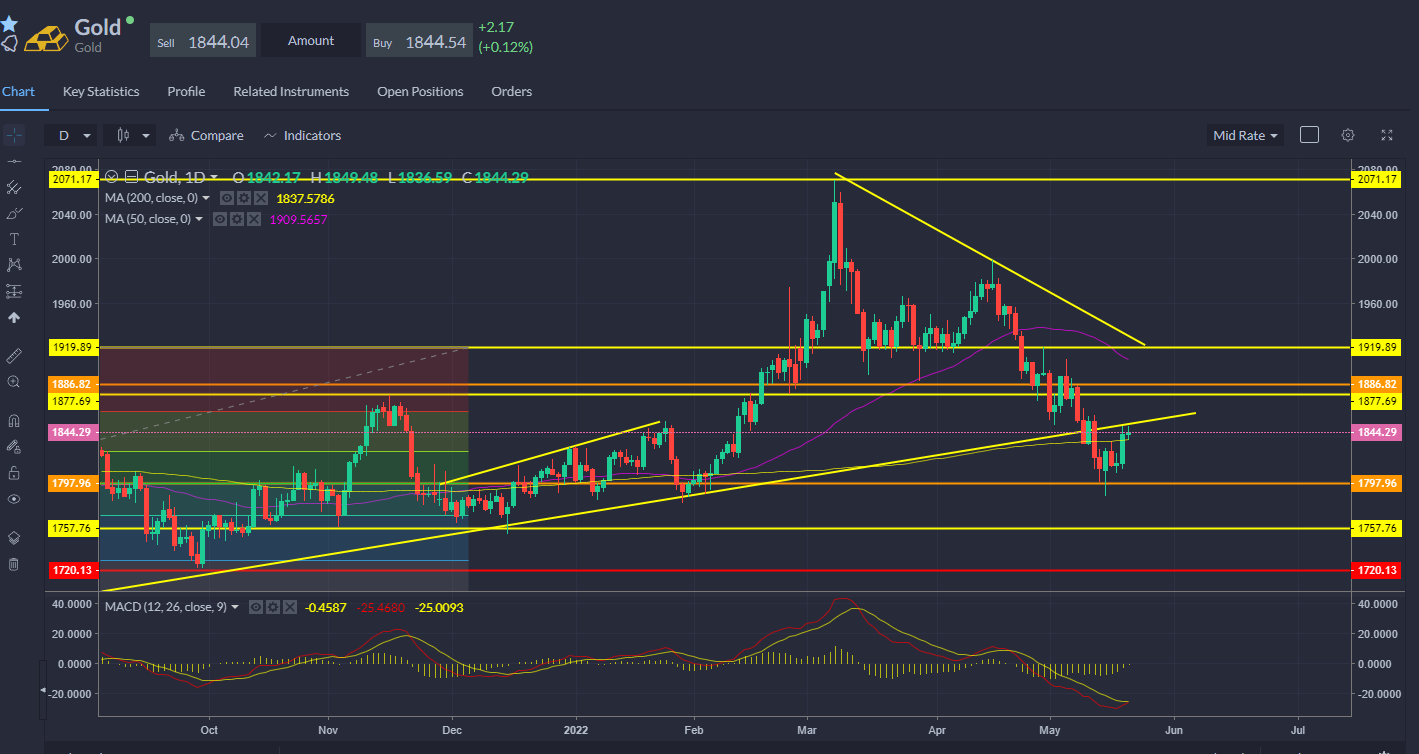
Task: Select the crosshair cursor tool
Action: 14,134
